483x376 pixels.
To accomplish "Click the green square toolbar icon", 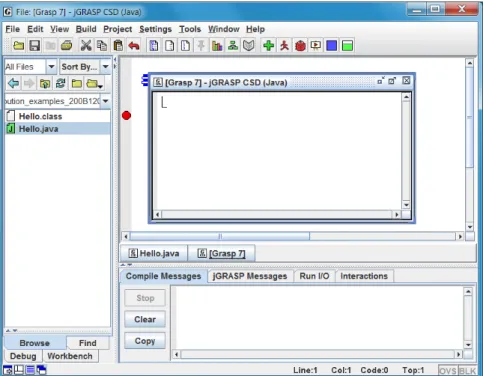I will click(347, 45).
